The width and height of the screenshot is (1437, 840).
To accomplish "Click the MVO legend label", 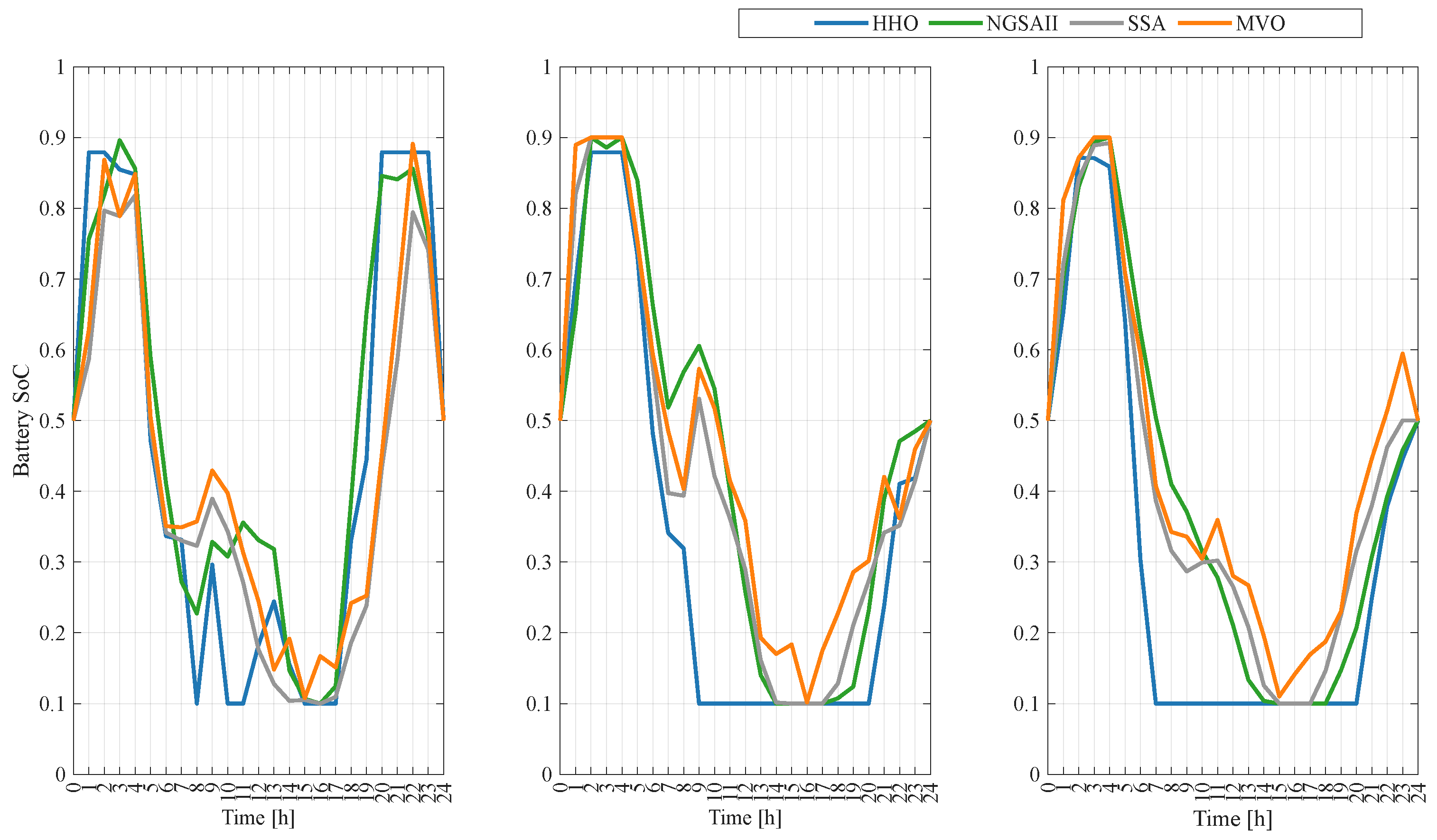I will pyautogui.click(x=1260, y=23).
